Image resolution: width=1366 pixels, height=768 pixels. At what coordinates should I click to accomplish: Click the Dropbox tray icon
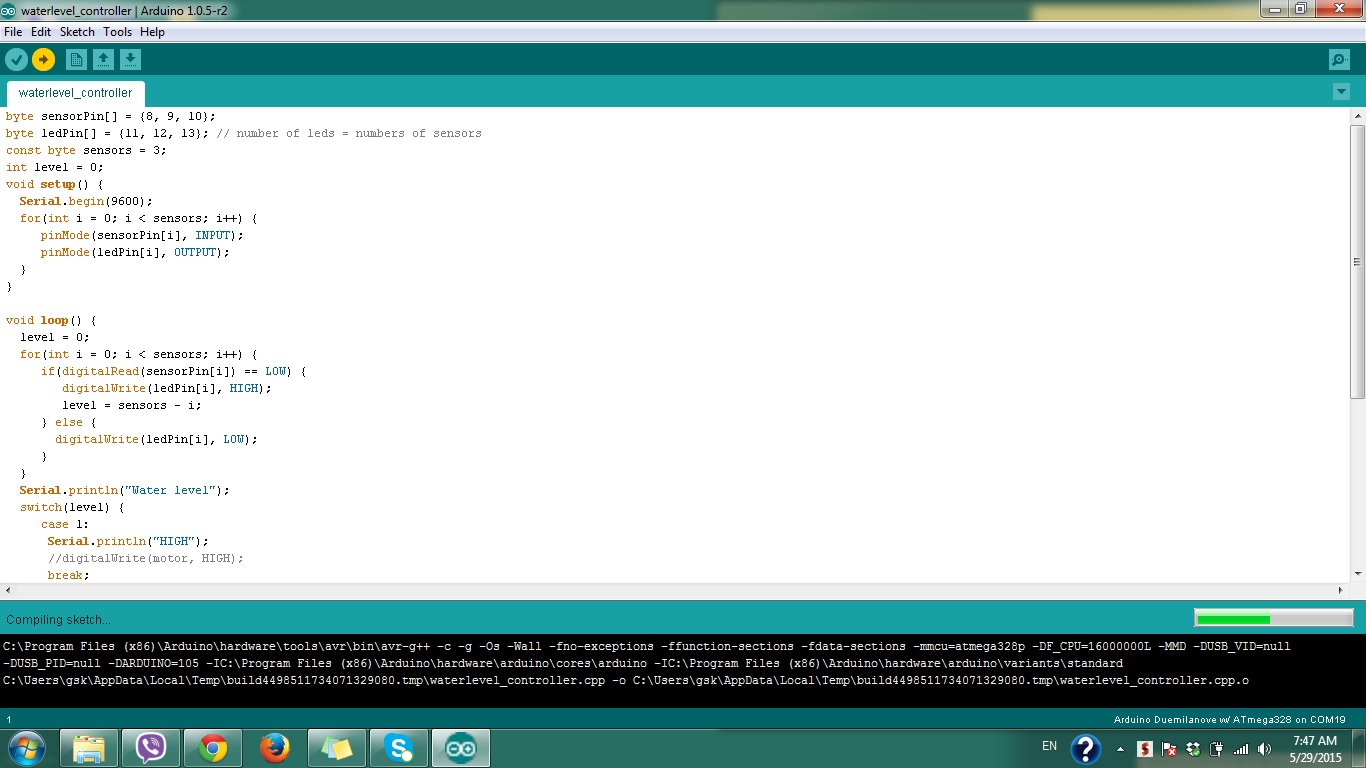pyautogui.click(x=1193, y=749)
